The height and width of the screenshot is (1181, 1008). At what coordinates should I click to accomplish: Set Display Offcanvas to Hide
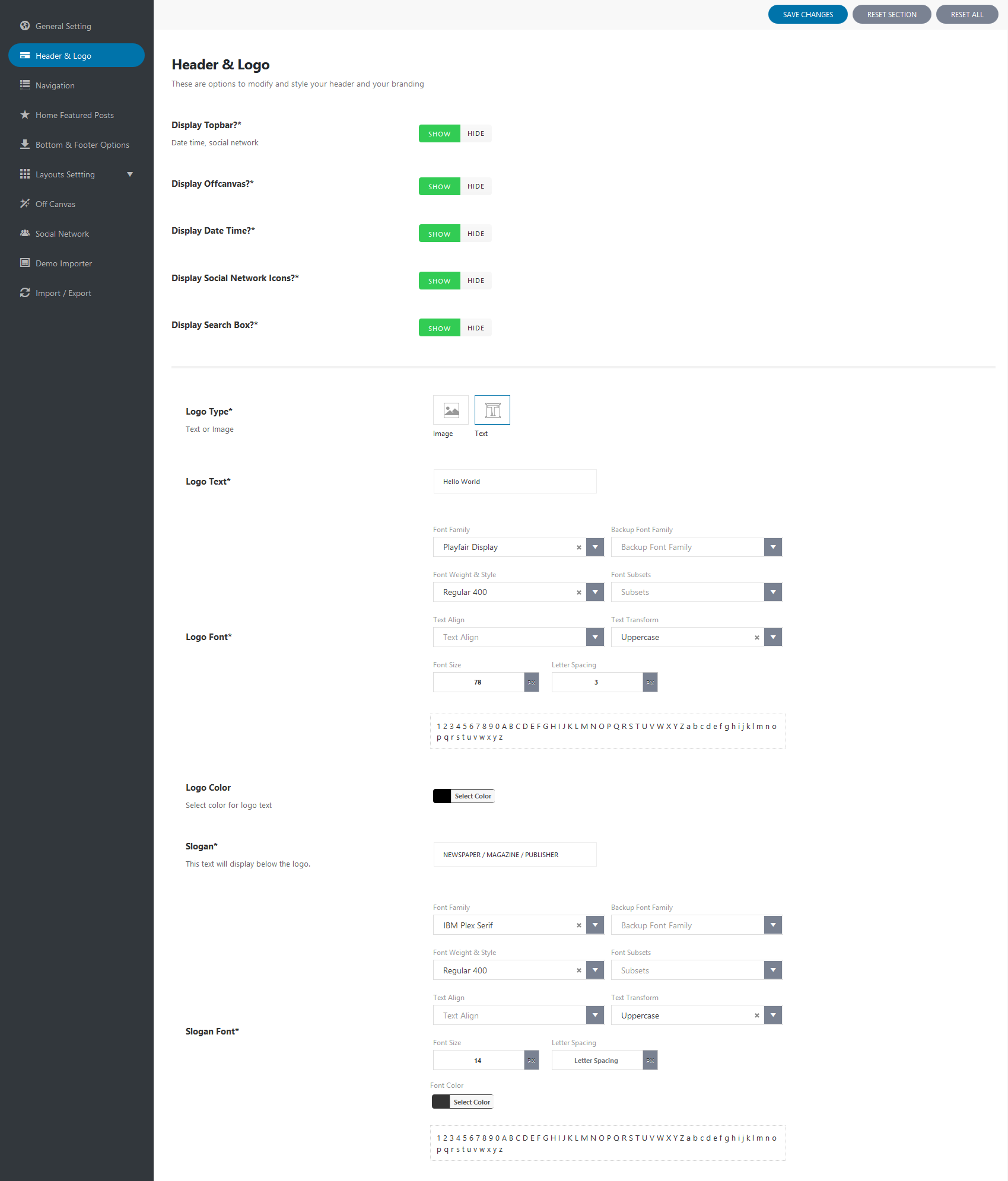(x=475, y=186)
